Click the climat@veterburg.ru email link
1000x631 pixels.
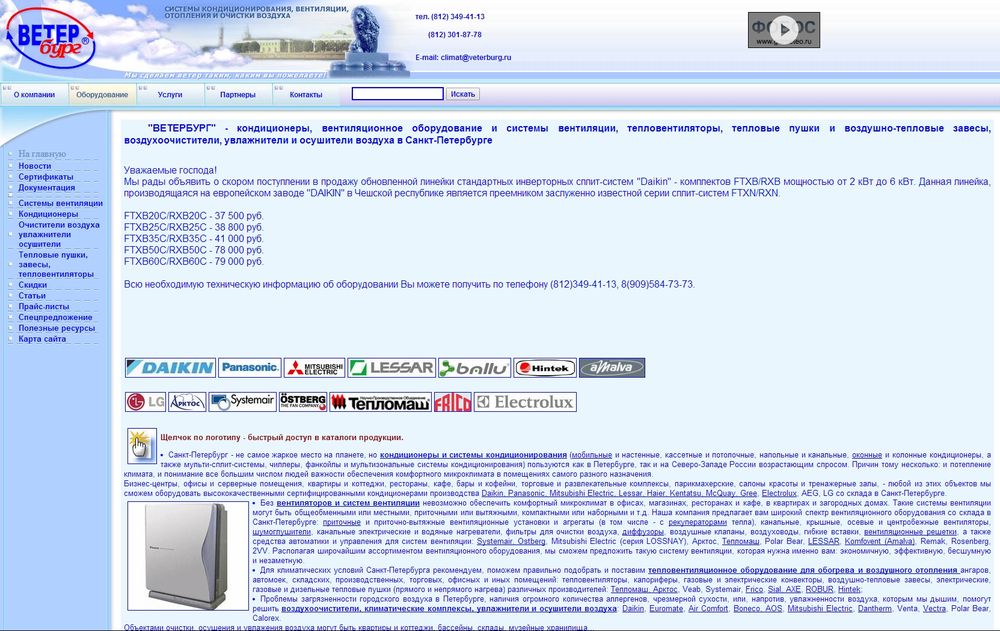pos(476,57)
